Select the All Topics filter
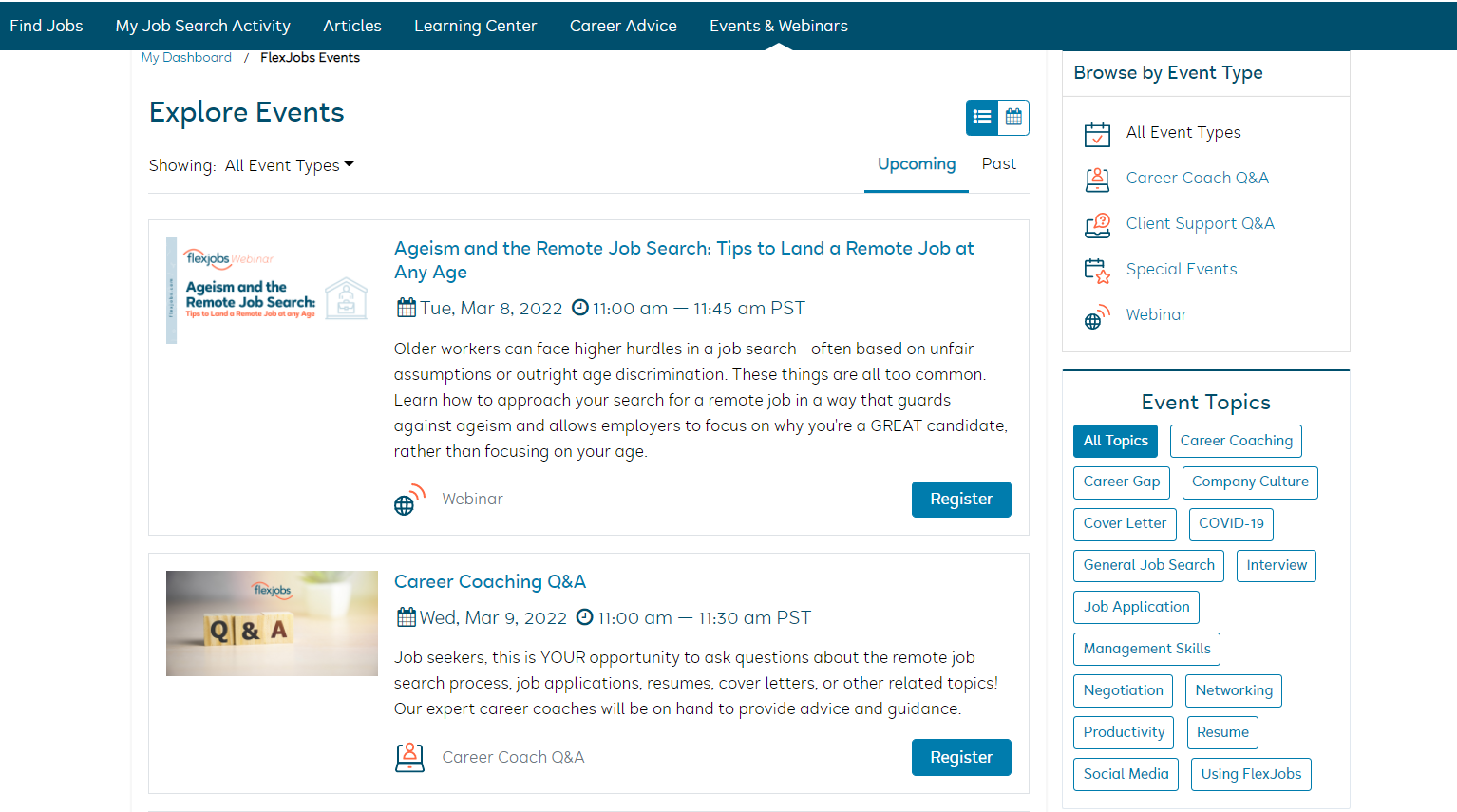1457x812 pixels. click(x=1116, y=441)
